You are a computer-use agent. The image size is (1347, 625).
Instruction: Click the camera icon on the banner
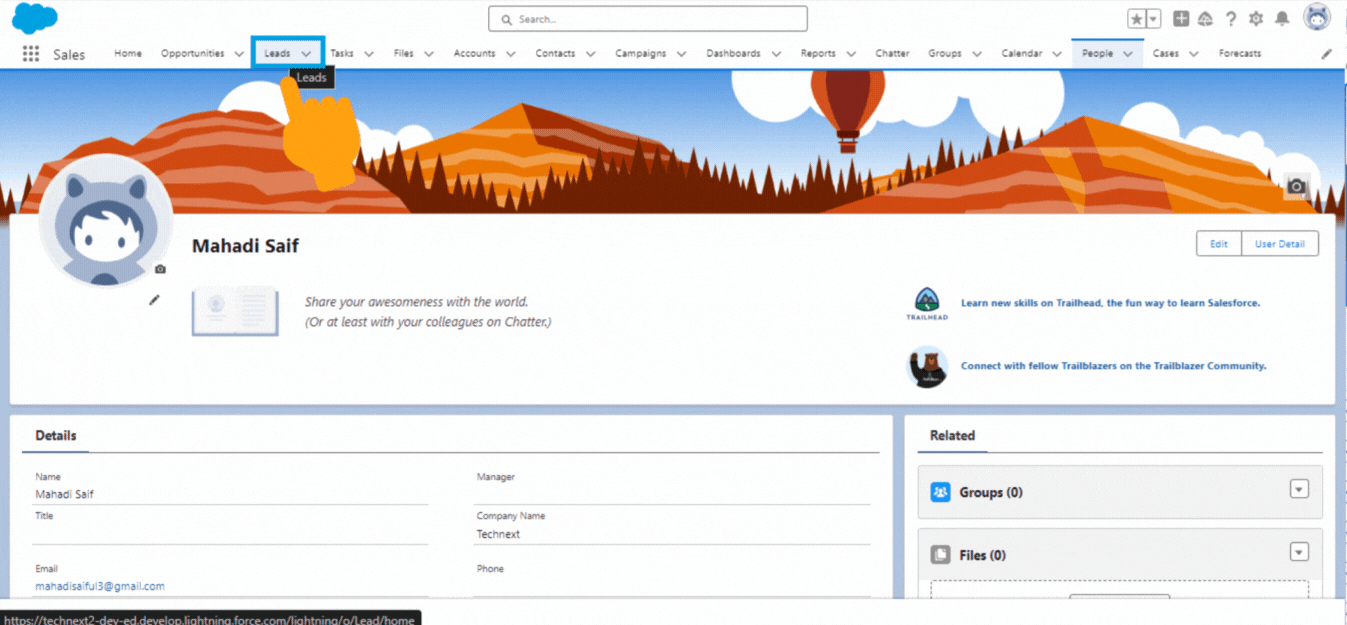(1296, 186)
